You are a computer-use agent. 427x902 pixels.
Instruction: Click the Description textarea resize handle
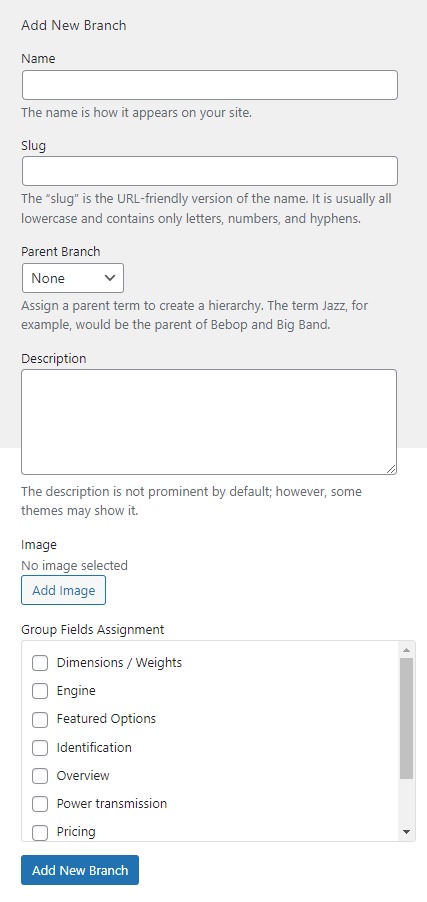[x=391, y=469]
